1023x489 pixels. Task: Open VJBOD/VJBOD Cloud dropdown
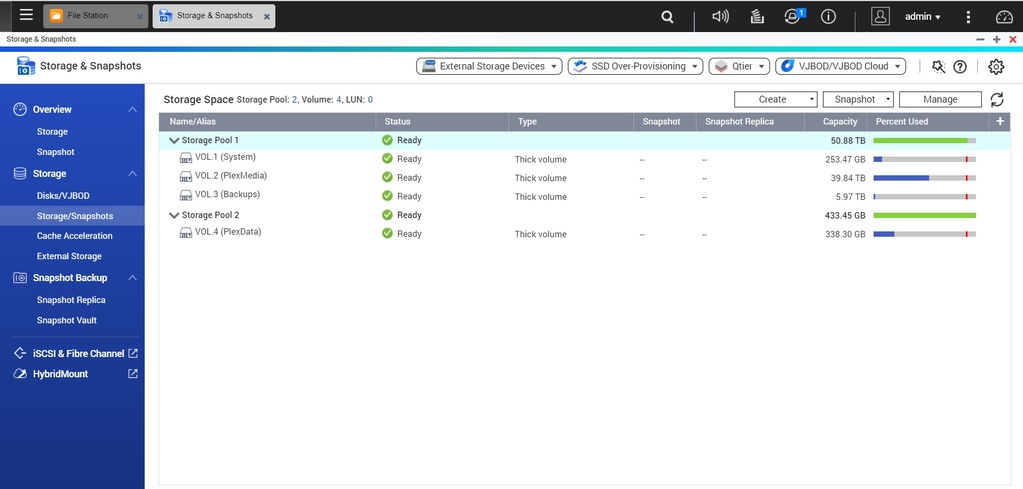841,66
